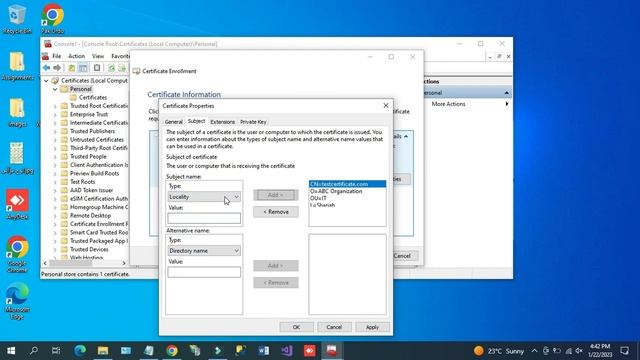The width and height of the screenshot is (640, 360).
Task: Click the 4:42 PM clock in the taskbar
Action: coord(600,346)
